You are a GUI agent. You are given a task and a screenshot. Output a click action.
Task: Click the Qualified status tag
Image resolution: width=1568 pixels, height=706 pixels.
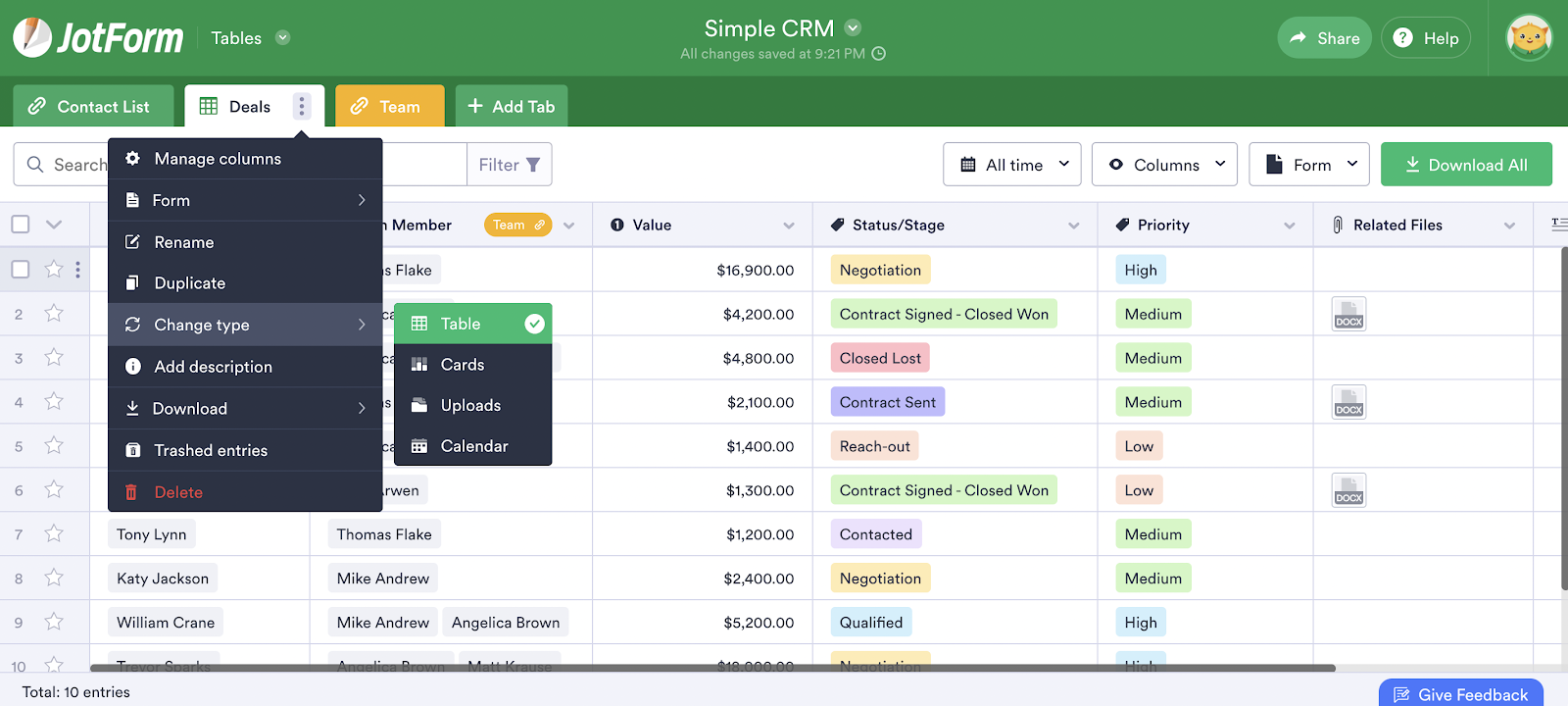(x=871, y=623)
